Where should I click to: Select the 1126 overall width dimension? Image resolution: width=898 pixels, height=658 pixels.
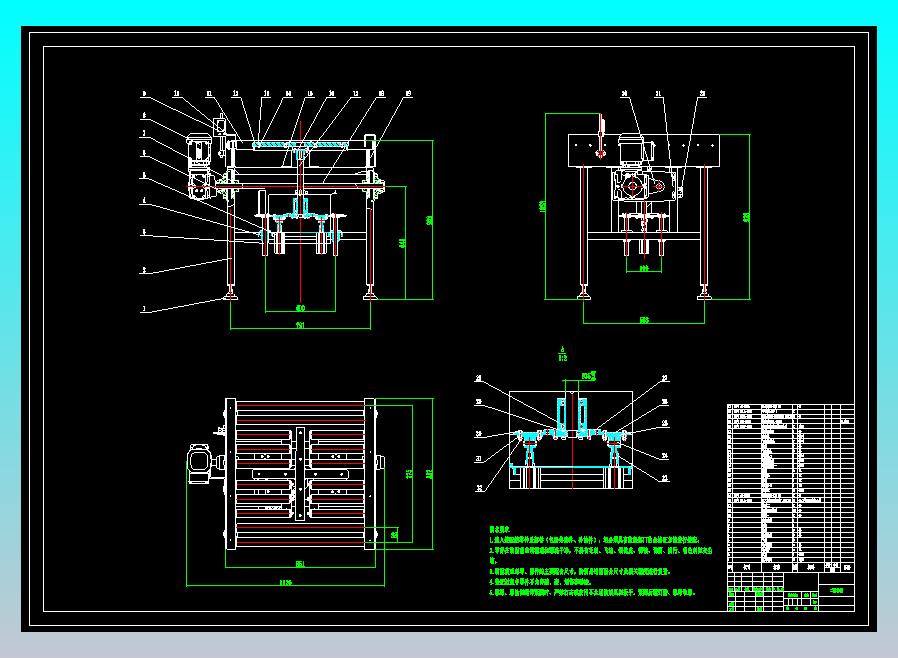(285, 583)
